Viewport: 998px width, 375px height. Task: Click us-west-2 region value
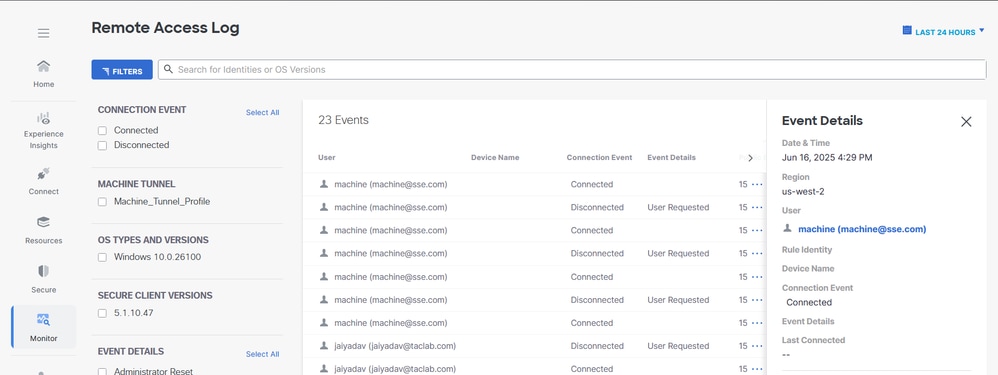tap(803, 192)
